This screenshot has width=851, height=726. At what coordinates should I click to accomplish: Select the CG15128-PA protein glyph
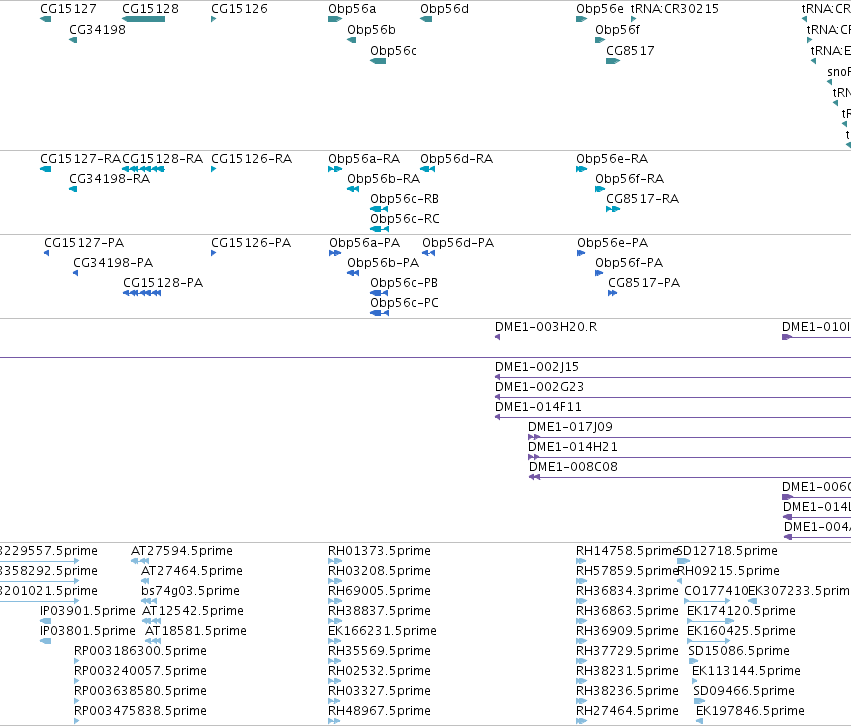point(142,293)
